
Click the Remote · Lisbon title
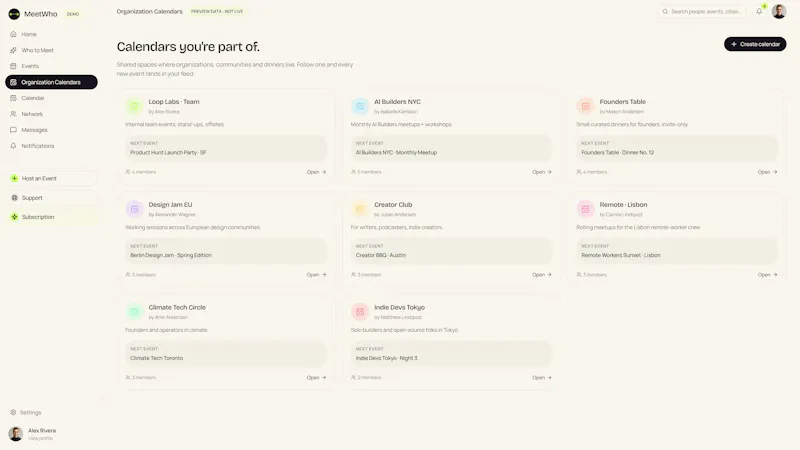pos(623,205)
